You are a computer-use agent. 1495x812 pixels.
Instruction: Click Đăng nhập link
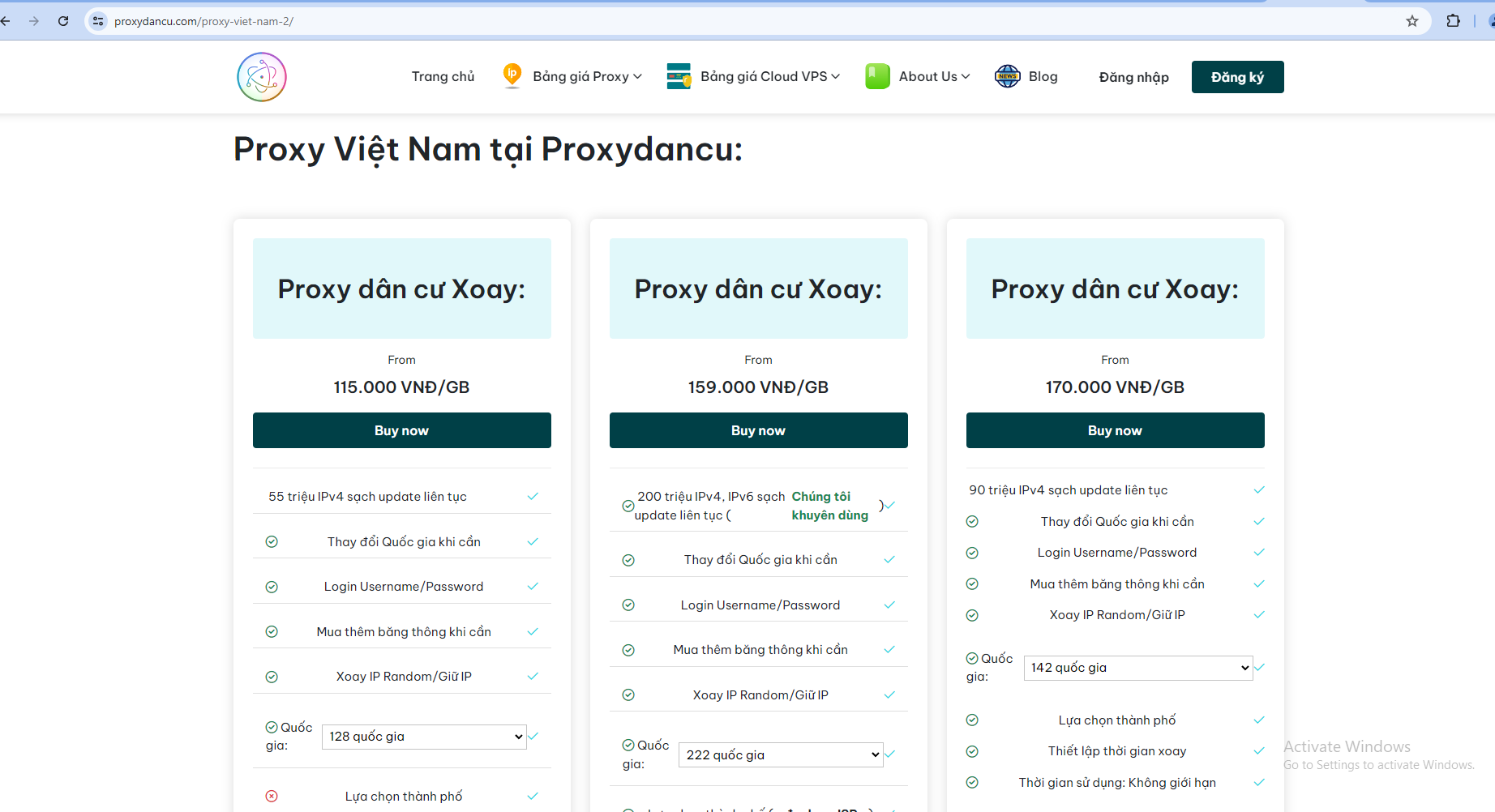1133,77
